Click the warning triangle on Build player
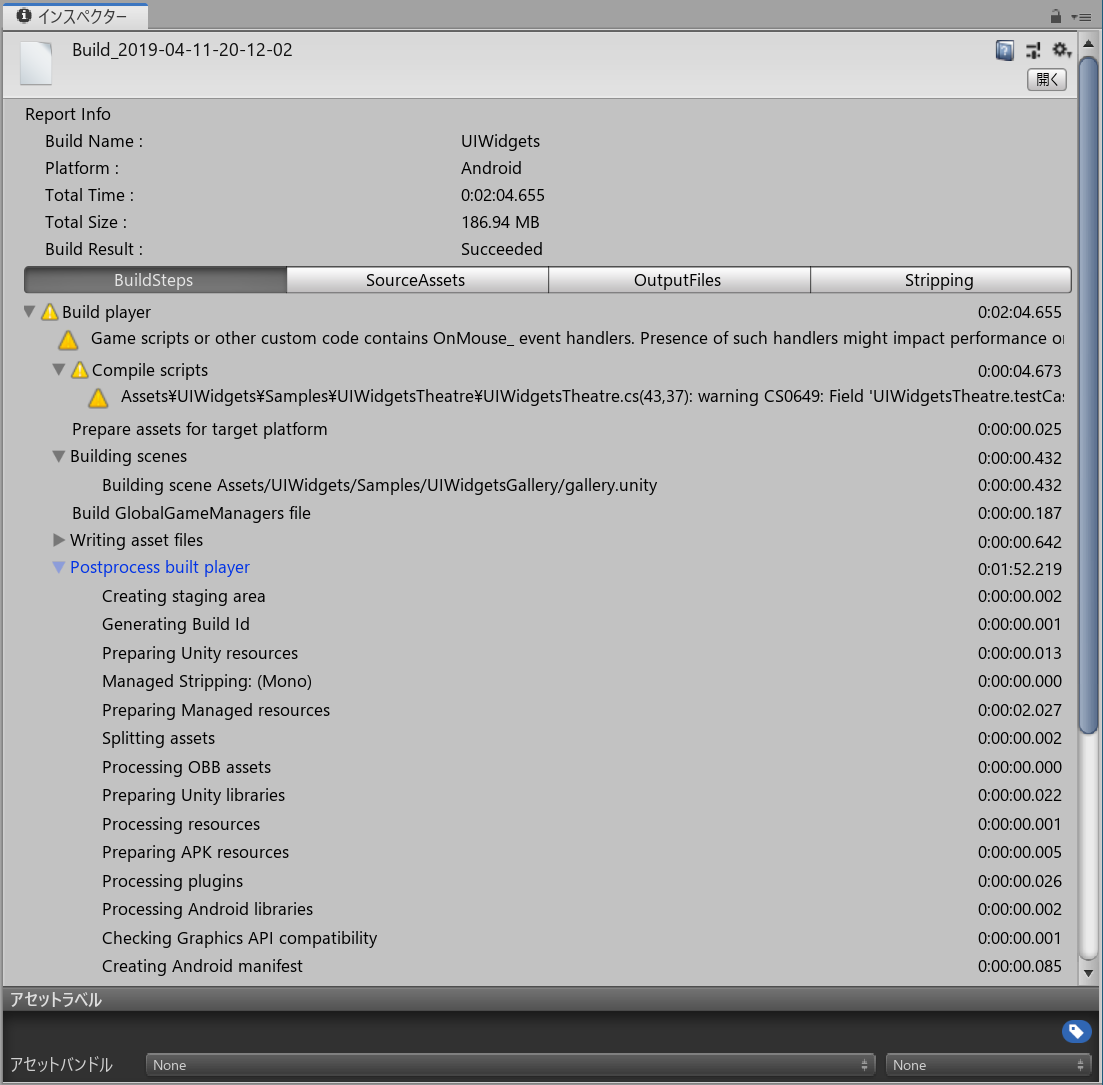 coord(50,312)
